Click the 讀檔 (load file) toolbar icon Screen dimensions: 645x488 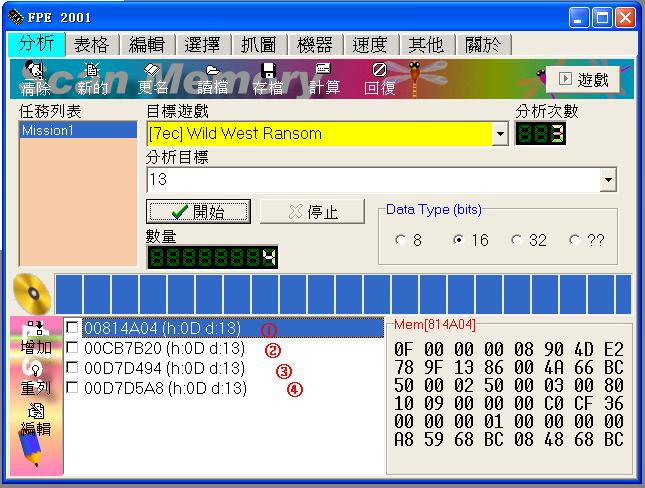tap(212, 79)
